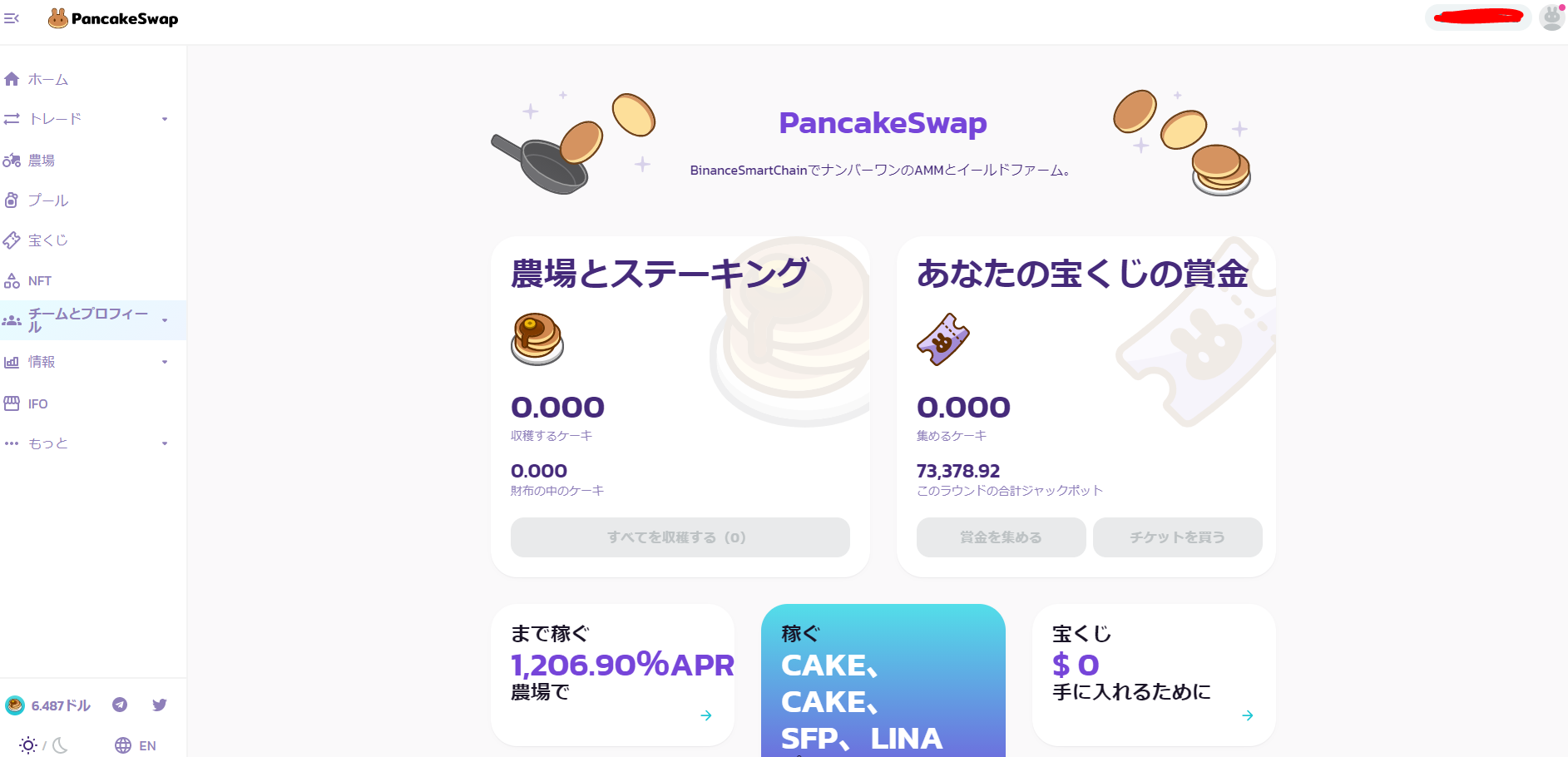Open the 農場 menu item
1568x757 pixels.
coord(42,161)
